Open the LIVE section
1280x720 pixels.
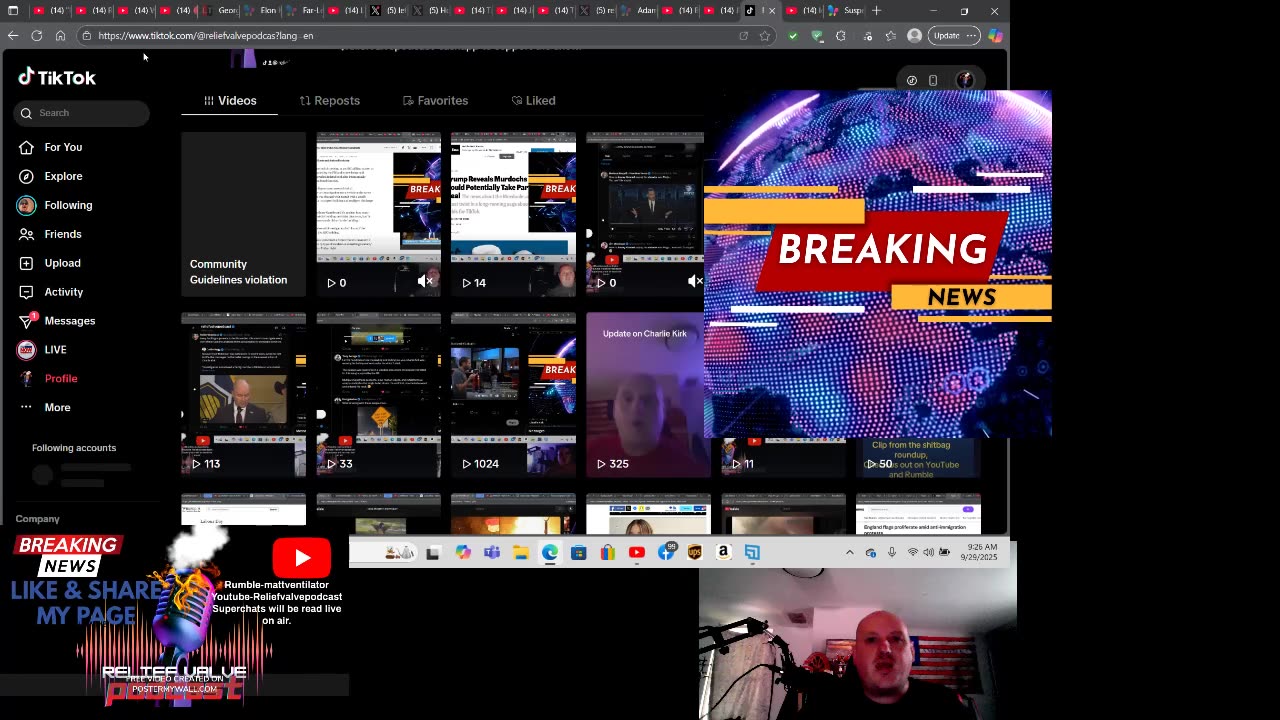point(55,350)
